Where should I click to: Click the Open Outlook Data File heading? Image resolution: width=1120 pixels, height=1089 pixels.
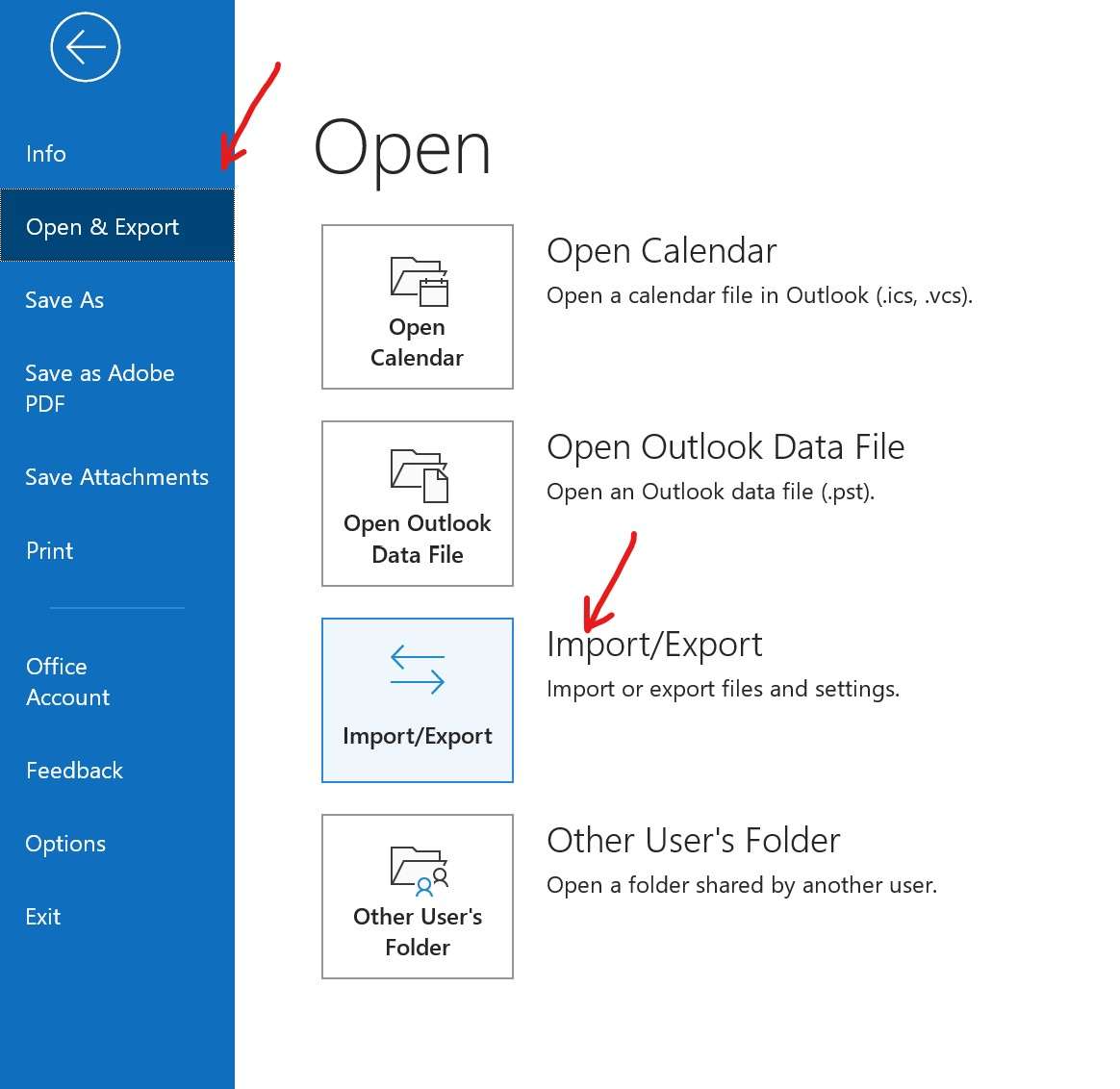click(x=725, y=447)
